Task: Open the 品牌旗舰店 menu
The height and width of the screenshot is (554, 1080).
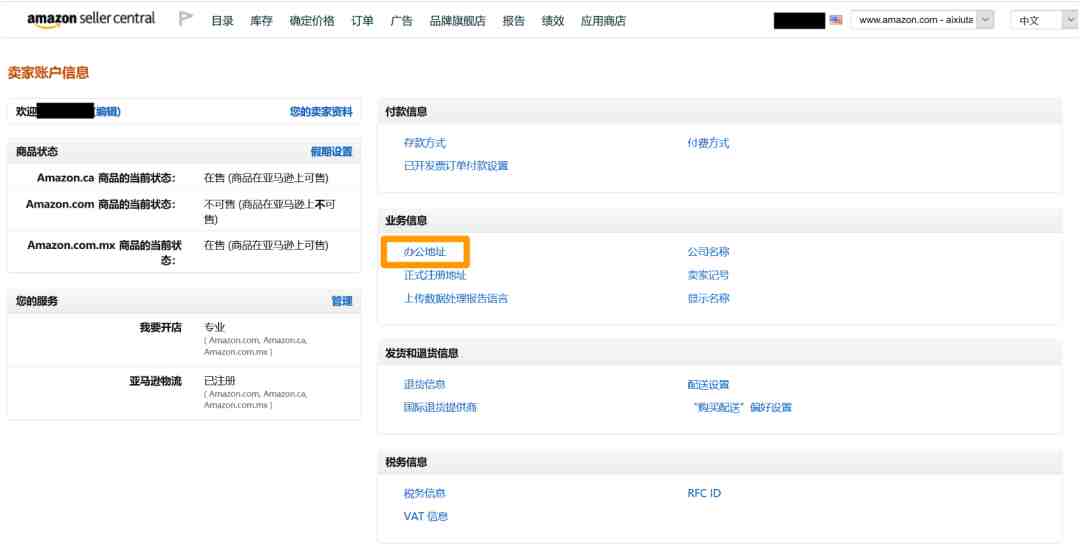Action: click(x=457, y=21)
